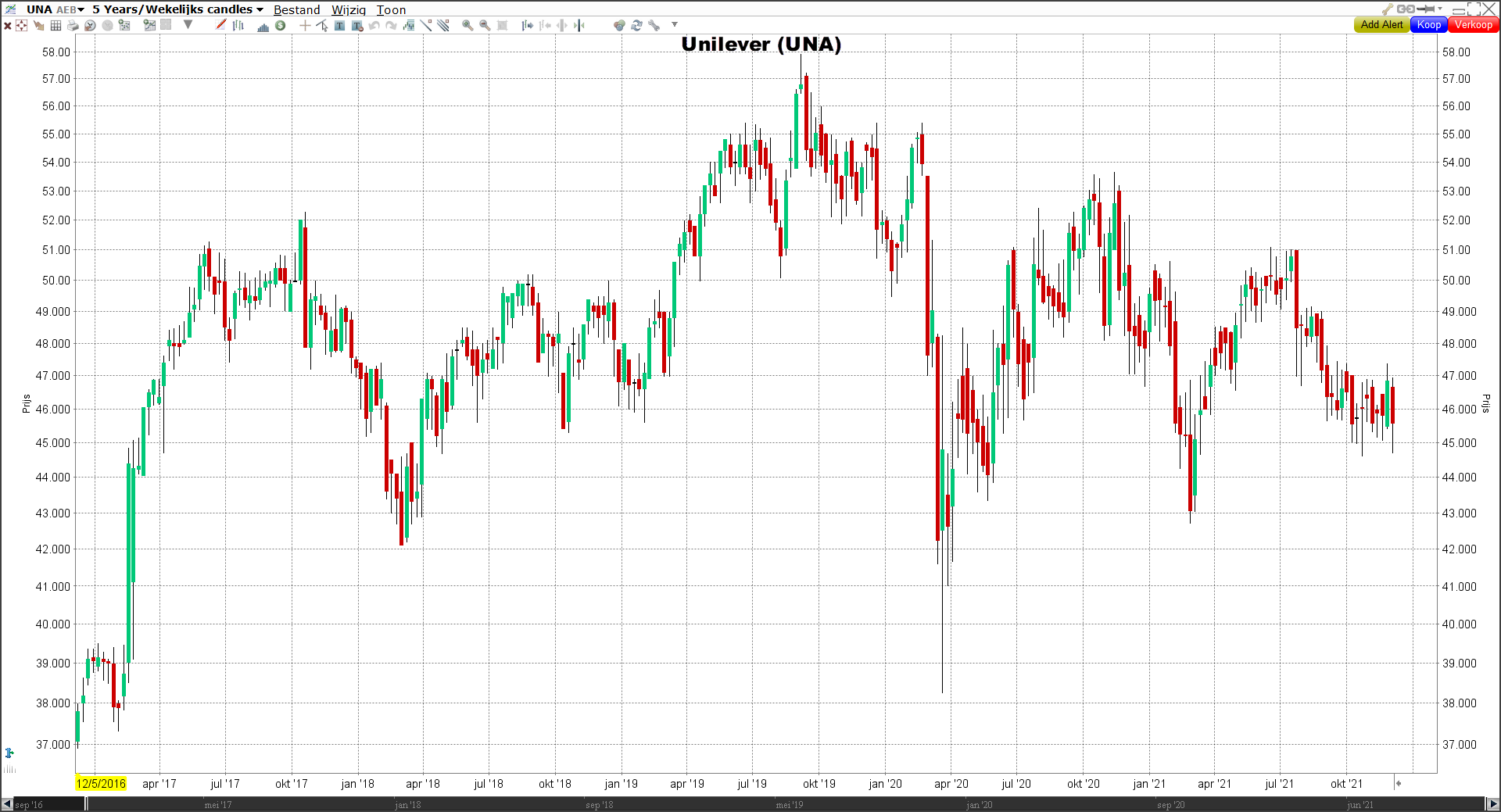Open the Bestand menu
The height and width of the screenshot is (812, 1501).
click(297, 9)
